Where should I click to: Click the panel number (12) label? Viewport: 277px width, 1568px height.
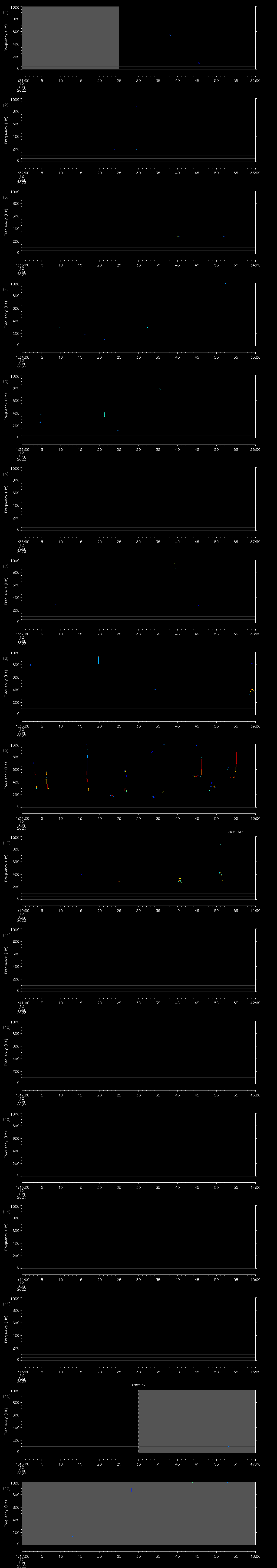point(6,1027)
